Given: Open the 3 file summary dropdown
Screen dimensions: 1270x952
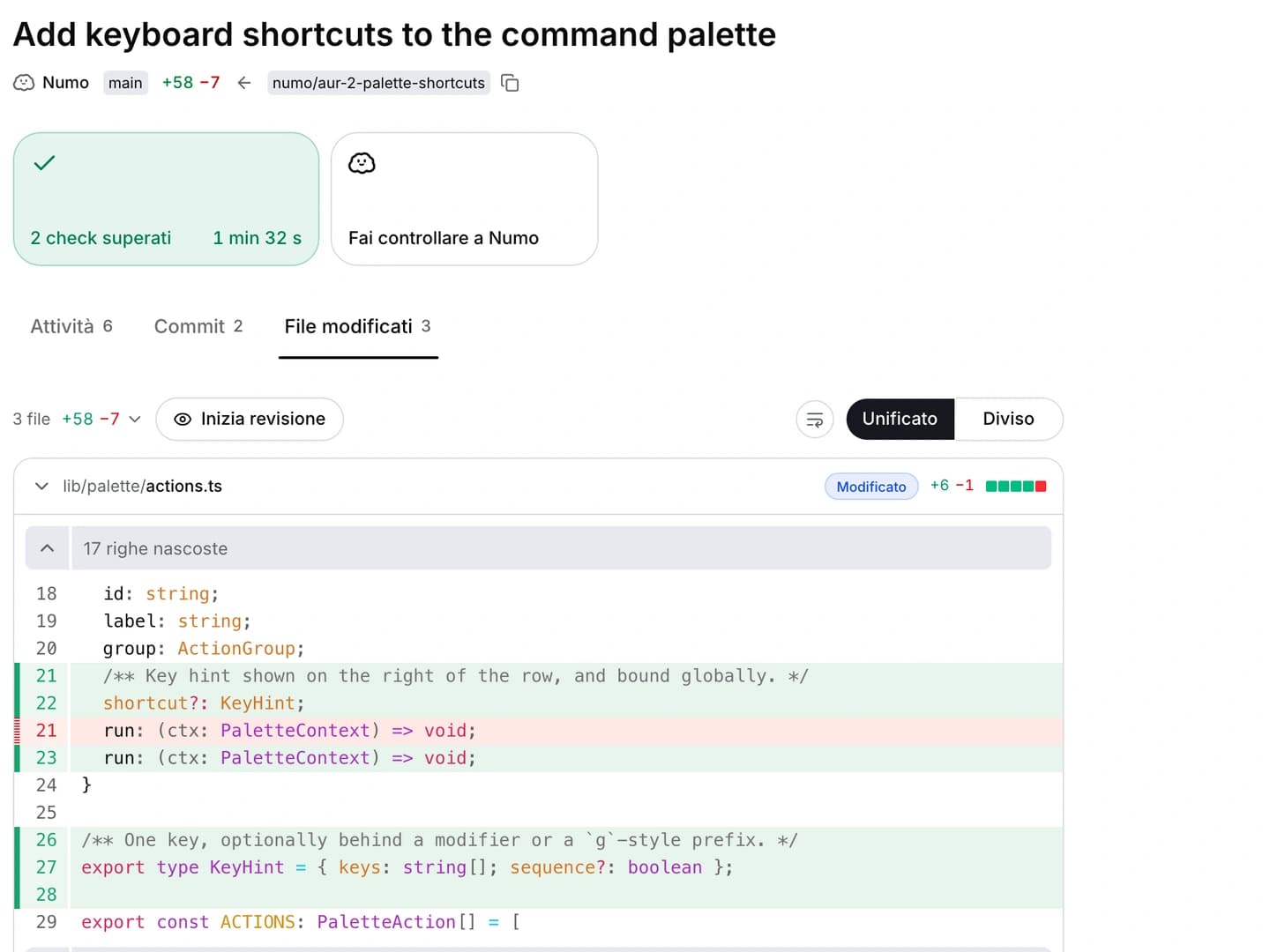Looking at the screenshot, I should pyautogui.click(x=77, y=420).
